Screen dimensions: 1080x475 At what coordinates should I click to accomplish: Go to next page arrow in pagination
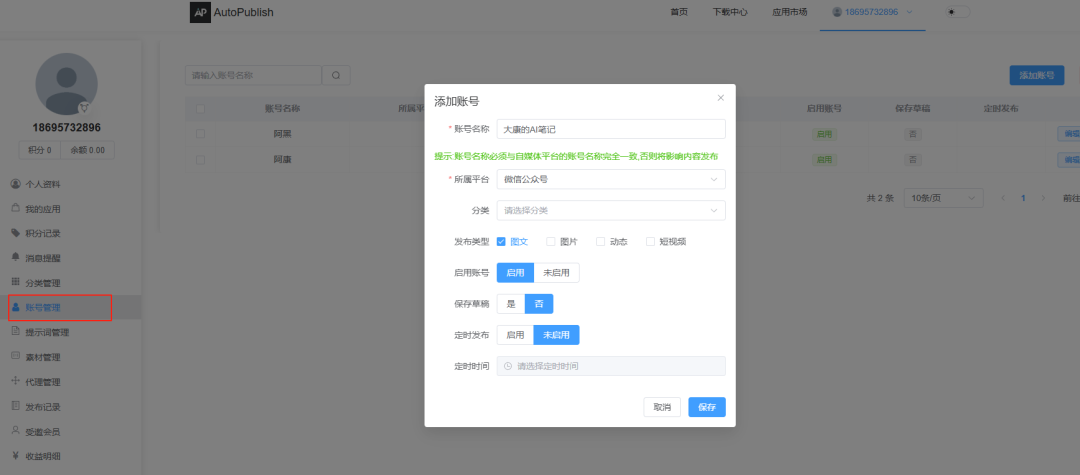(1043, 198)
